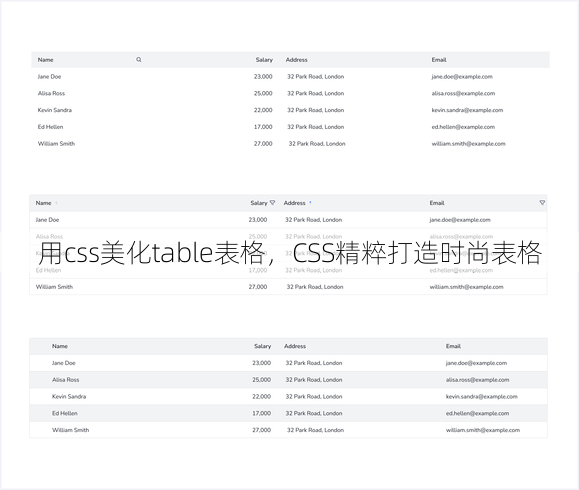
Task: Select salary 17,000 in striped bottom table
Action: coord(261,413)
